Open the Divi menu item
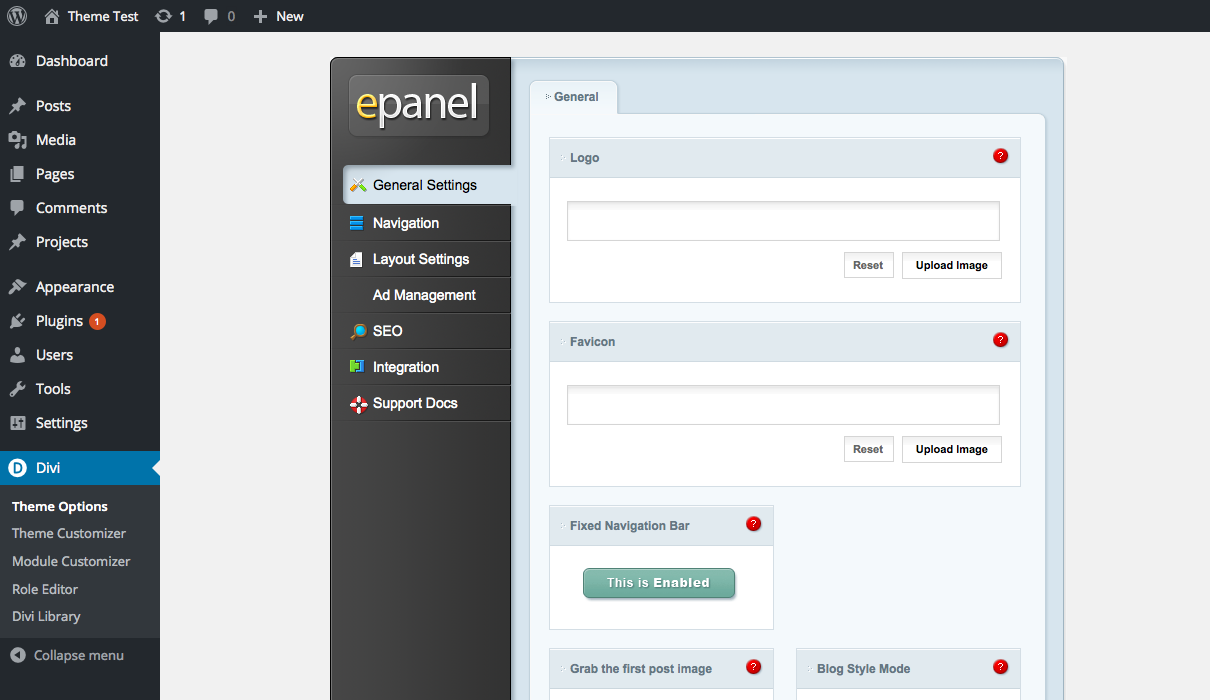This screenshot has height=700, width=1210. (x=80, y=468)
